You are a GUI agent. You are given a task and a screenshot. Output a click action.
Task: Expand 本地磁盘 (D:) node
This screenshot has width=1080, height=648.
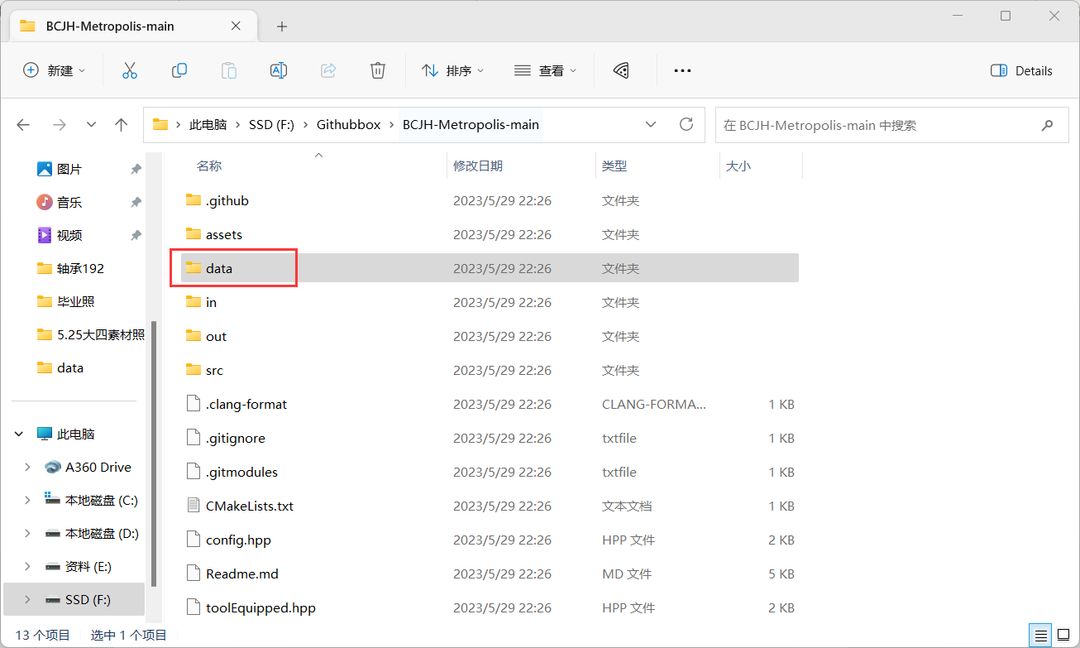coord(27,533)
